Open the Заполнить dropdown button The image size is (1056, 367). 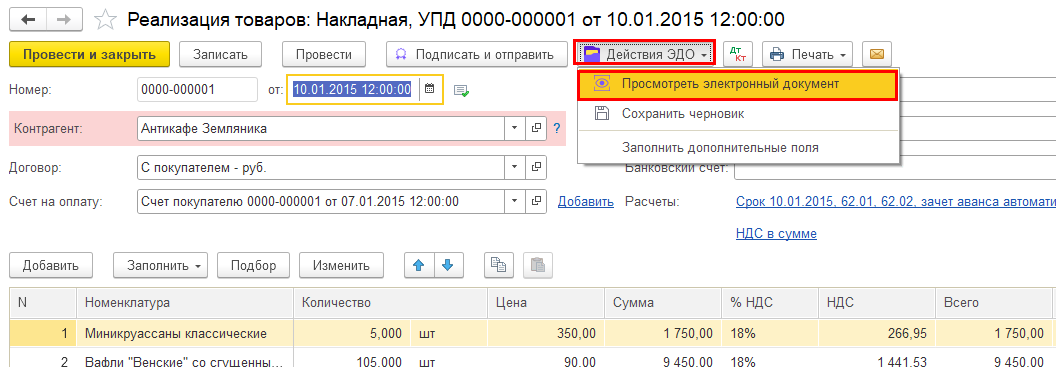[160, 265]
